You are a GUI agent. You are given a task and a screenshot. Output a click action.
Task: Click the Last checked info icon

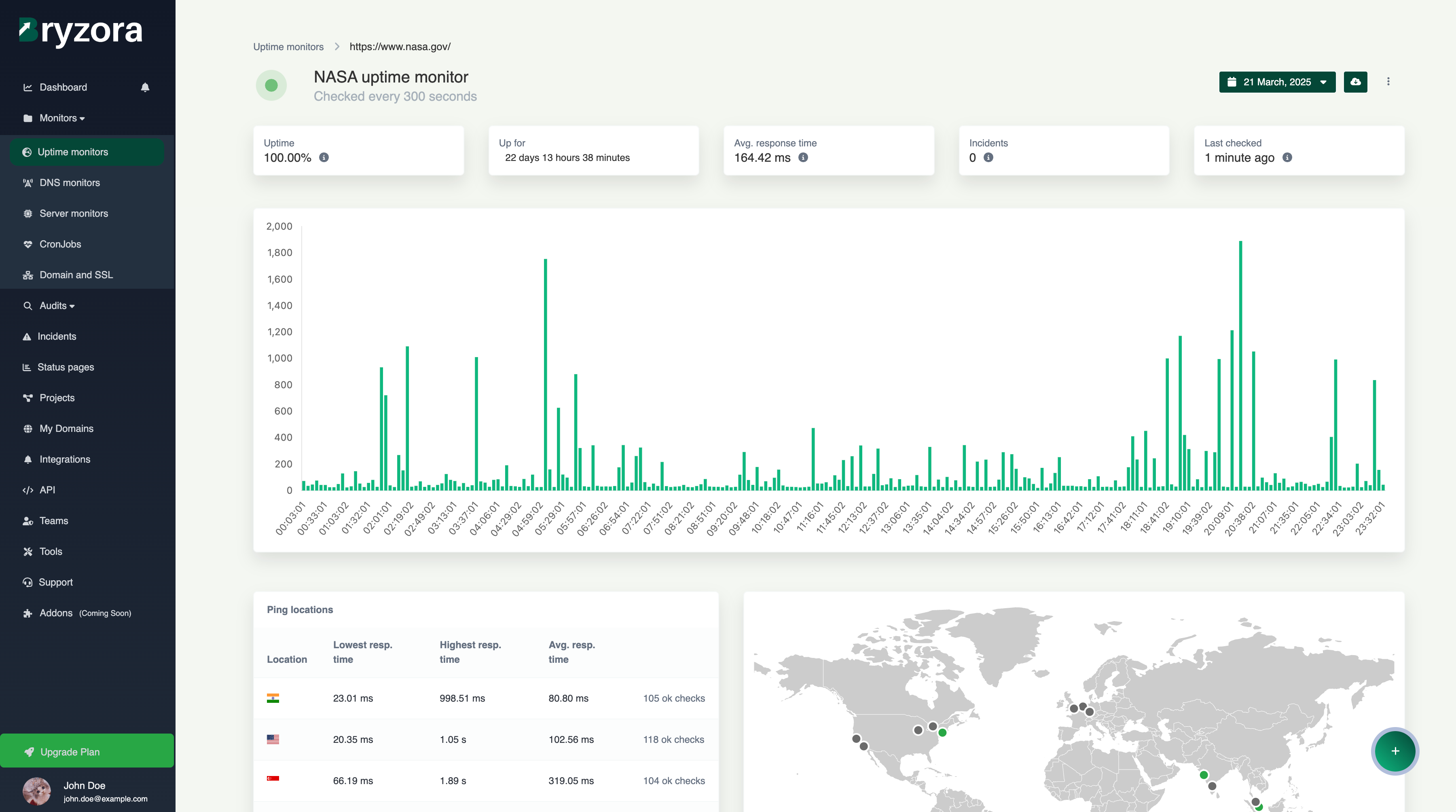1288,158
